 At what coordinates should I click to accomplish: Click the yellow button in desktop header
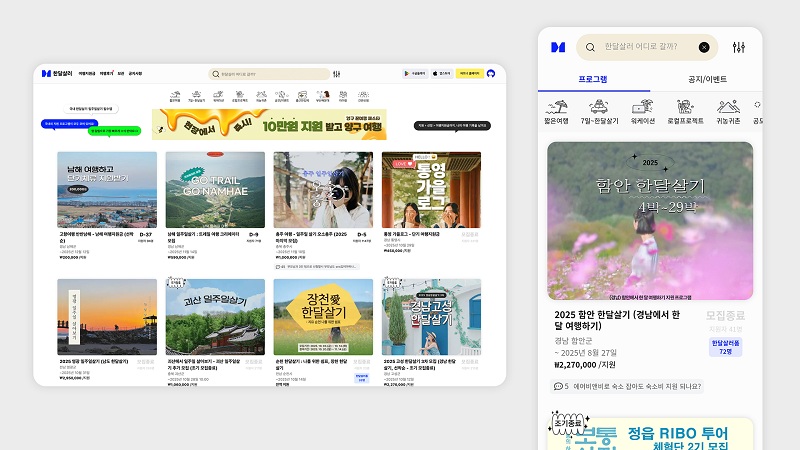pos(469,73)
